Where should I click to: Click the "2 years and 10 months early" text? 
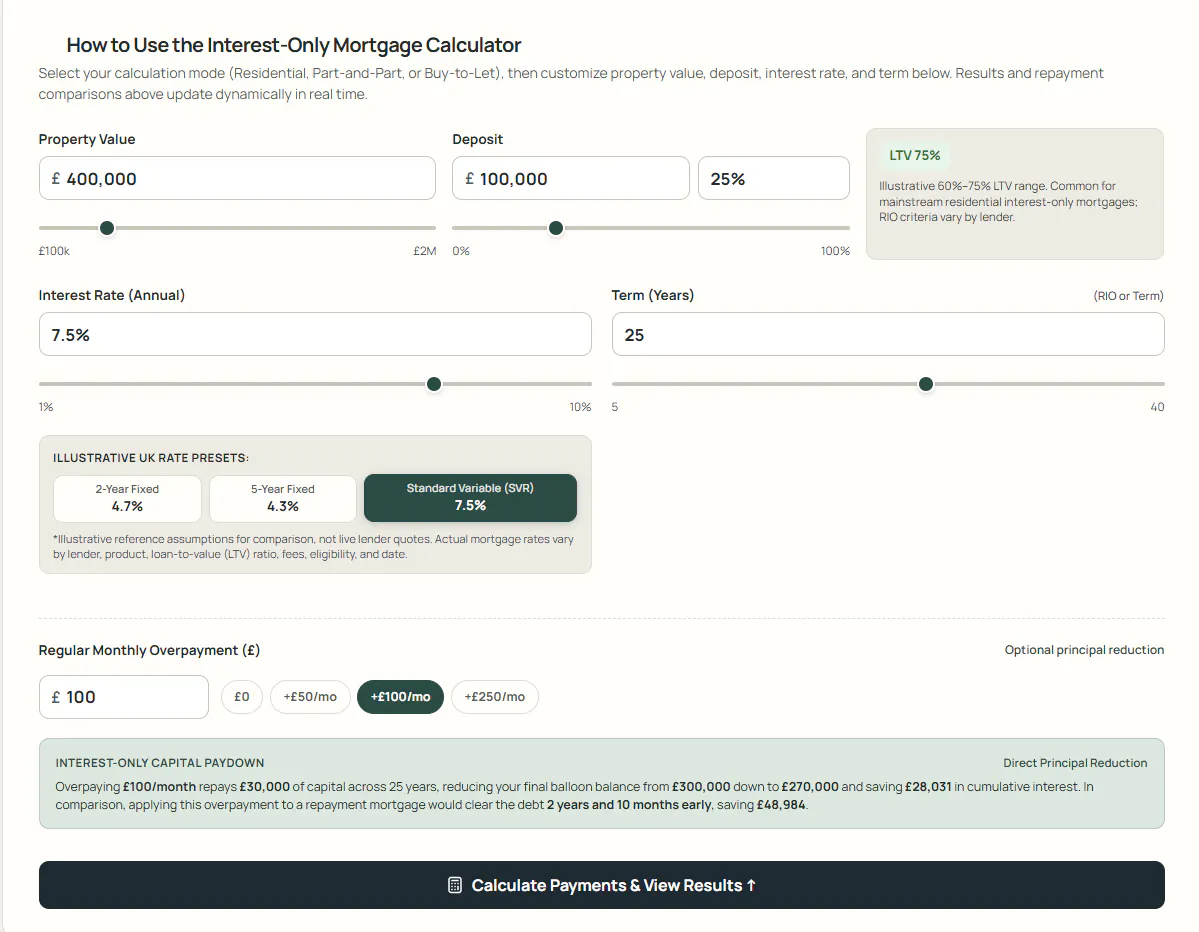pos(629,805)
